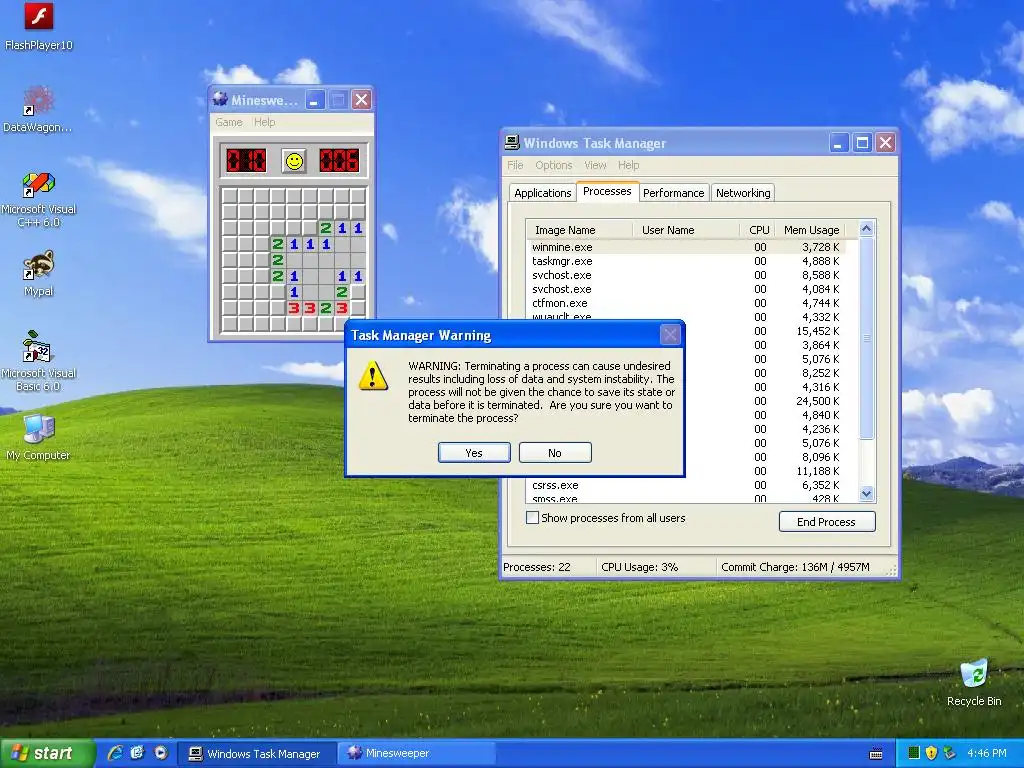Select the csrss.exe process row
The width and height of the screenshot is (1024, 768).
coord(686,485)
